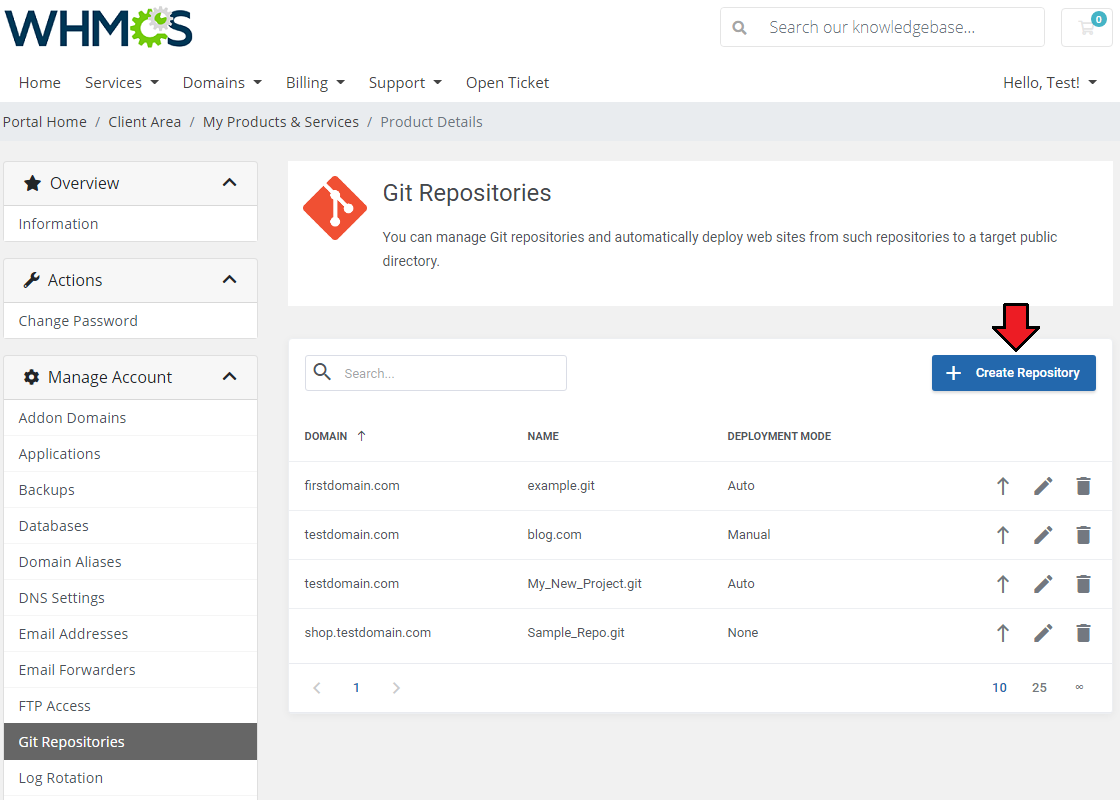Delete the My_New_Project.git repository
Image resolution: width=1120 pixels, height=800 pixels.
click(1084, 584)
